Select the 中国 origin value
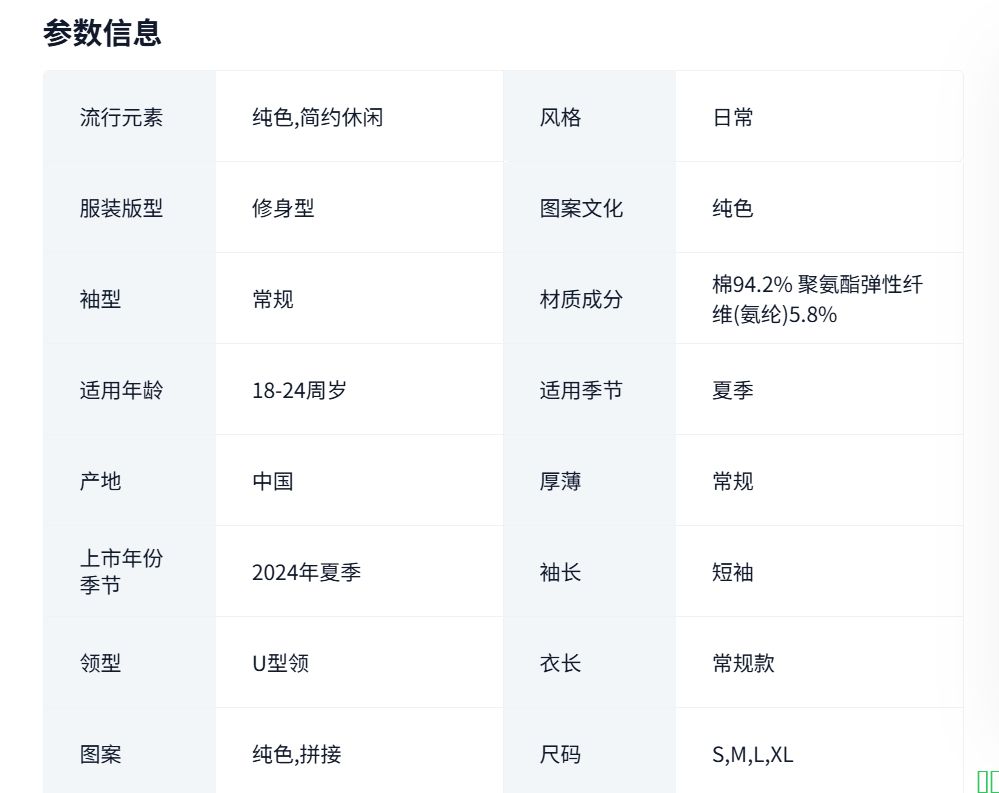The width and height of the screenshot is (999, 793). 273,481
